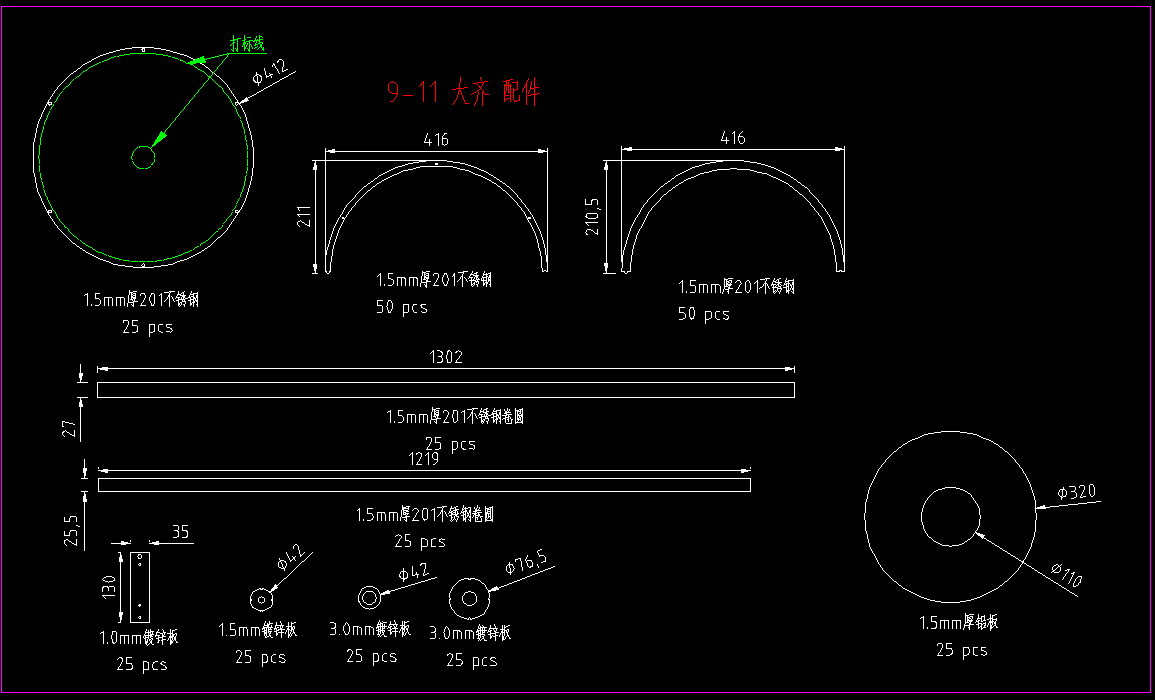Select the green "打标线" annotation label
Screen dimensions: 1155x700
(x=247, y=44)
